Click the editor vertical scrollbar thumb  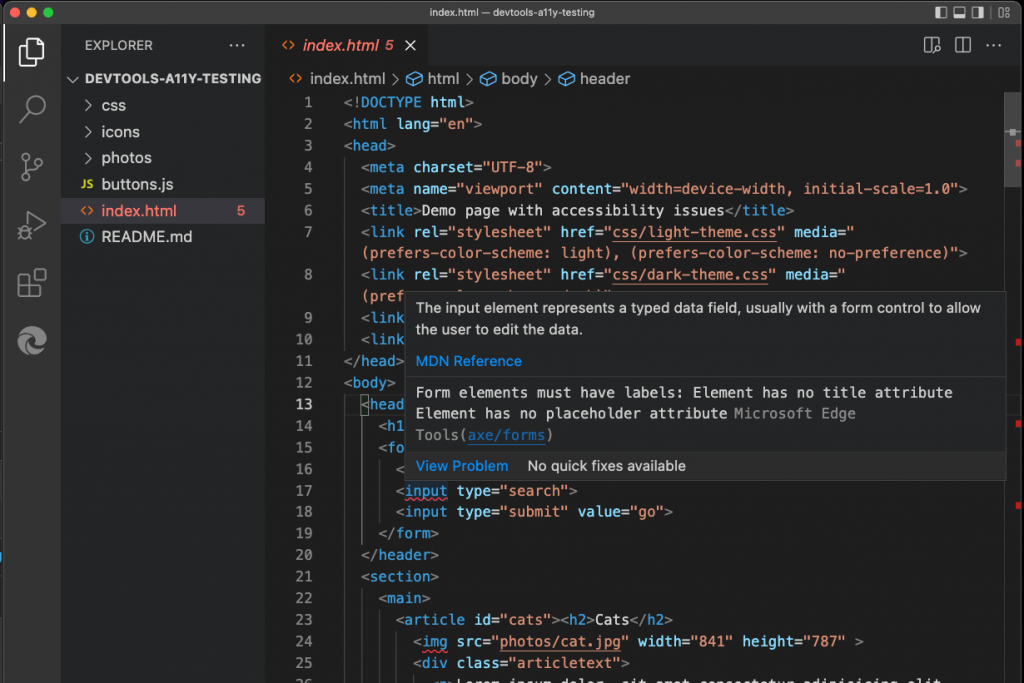(1012, 140)
